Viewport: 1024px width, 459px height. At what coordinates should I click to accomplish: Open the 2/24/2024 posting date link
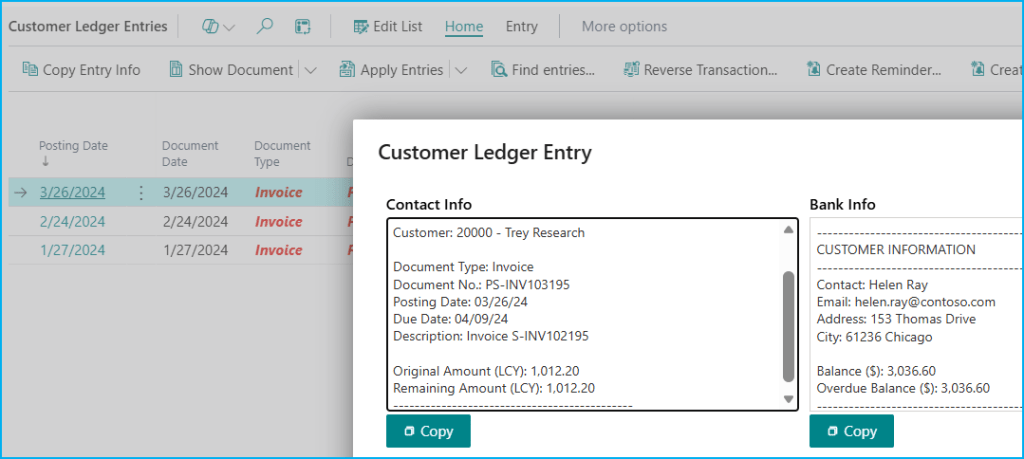(72, 222)
